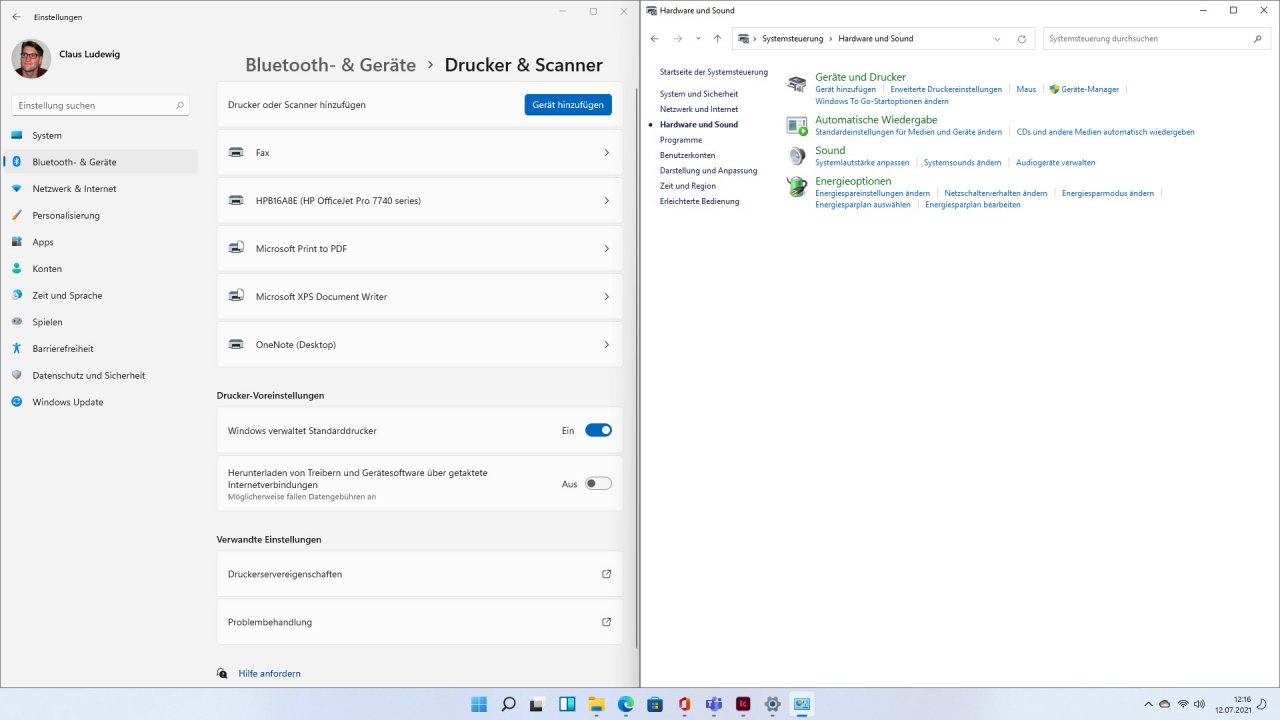Open Microsoft Edge from taskbar
Image resolution: width=1280 pixels, height=720 pixels.
(625, 704)
